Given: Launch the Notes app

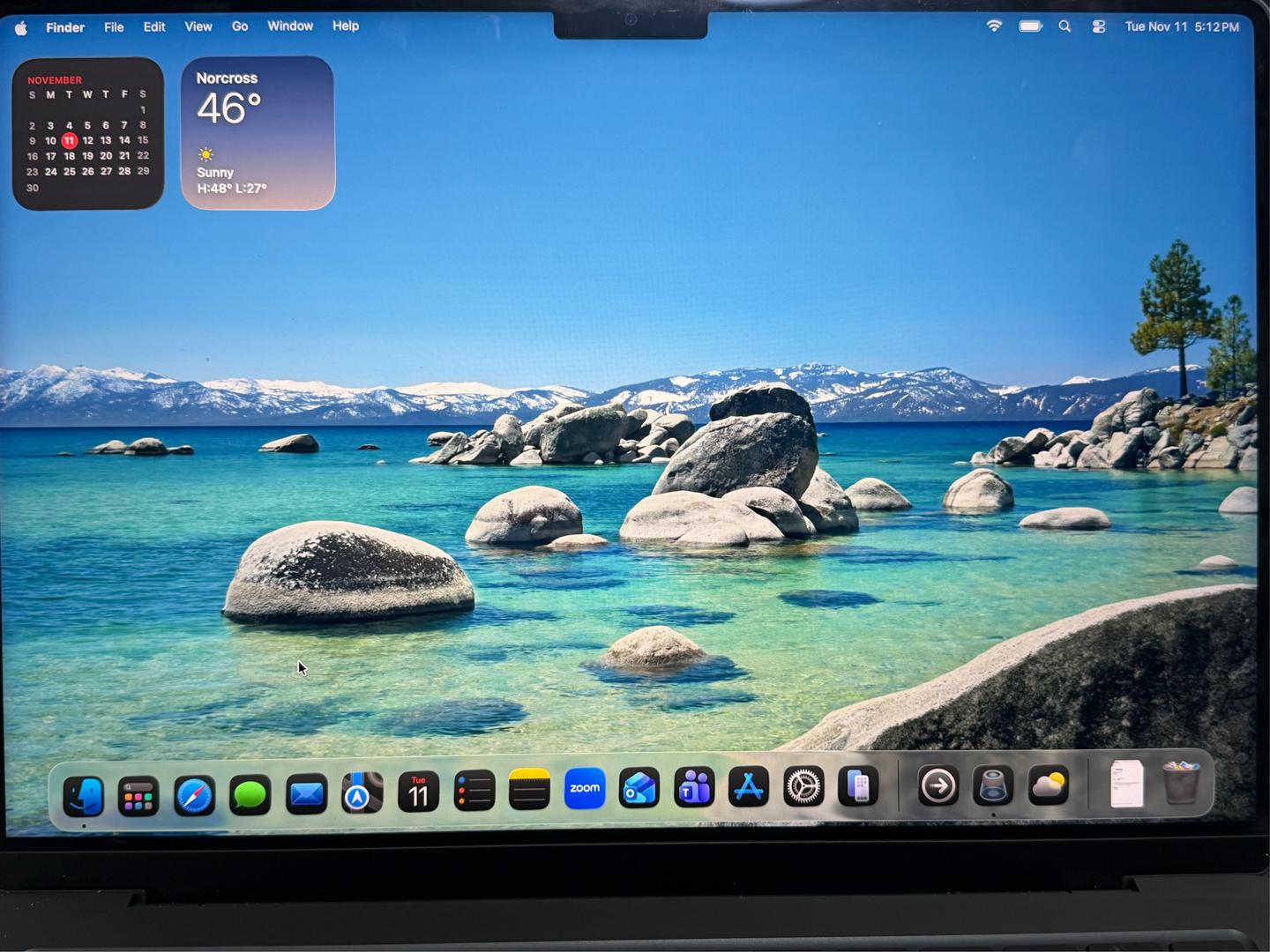Looking at the screenshot, I should 529,790.
